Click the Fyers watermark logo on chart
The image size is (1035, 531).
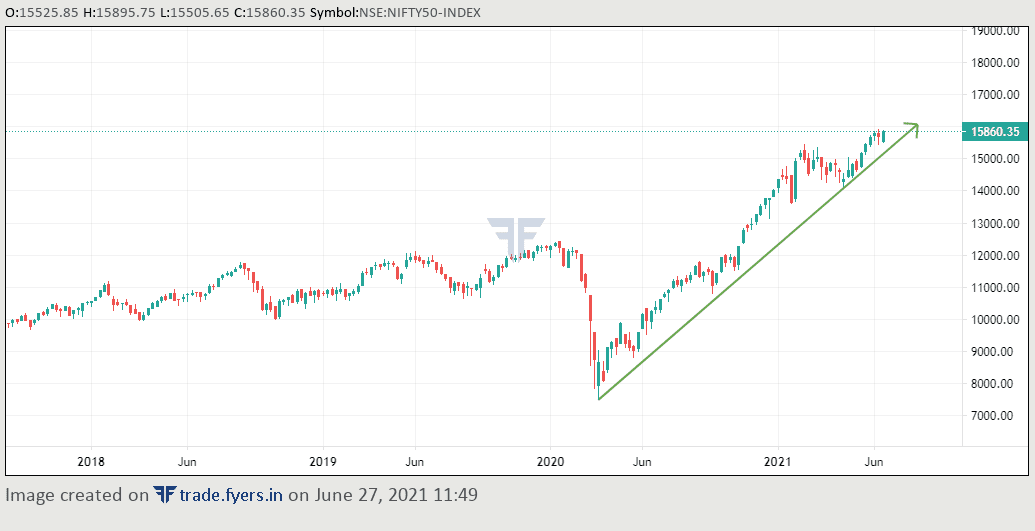[x=516, y=238]
